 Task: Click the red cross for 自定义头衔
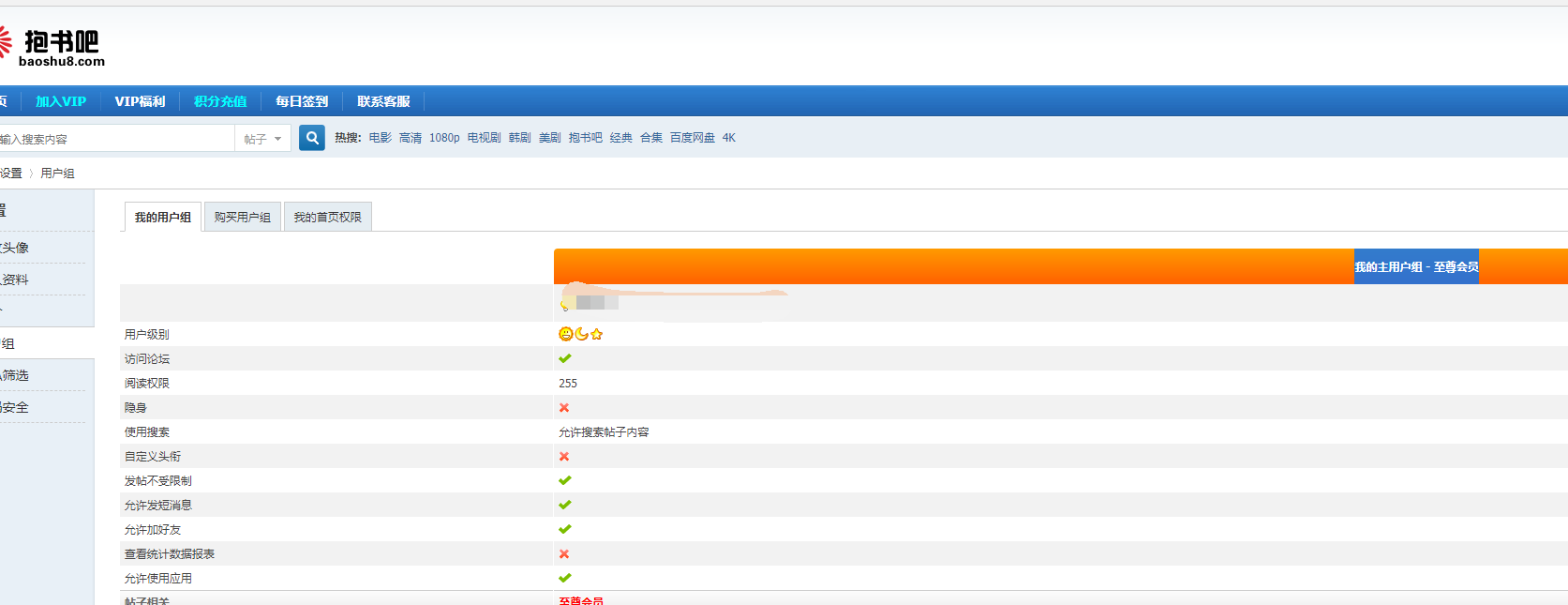564,456
